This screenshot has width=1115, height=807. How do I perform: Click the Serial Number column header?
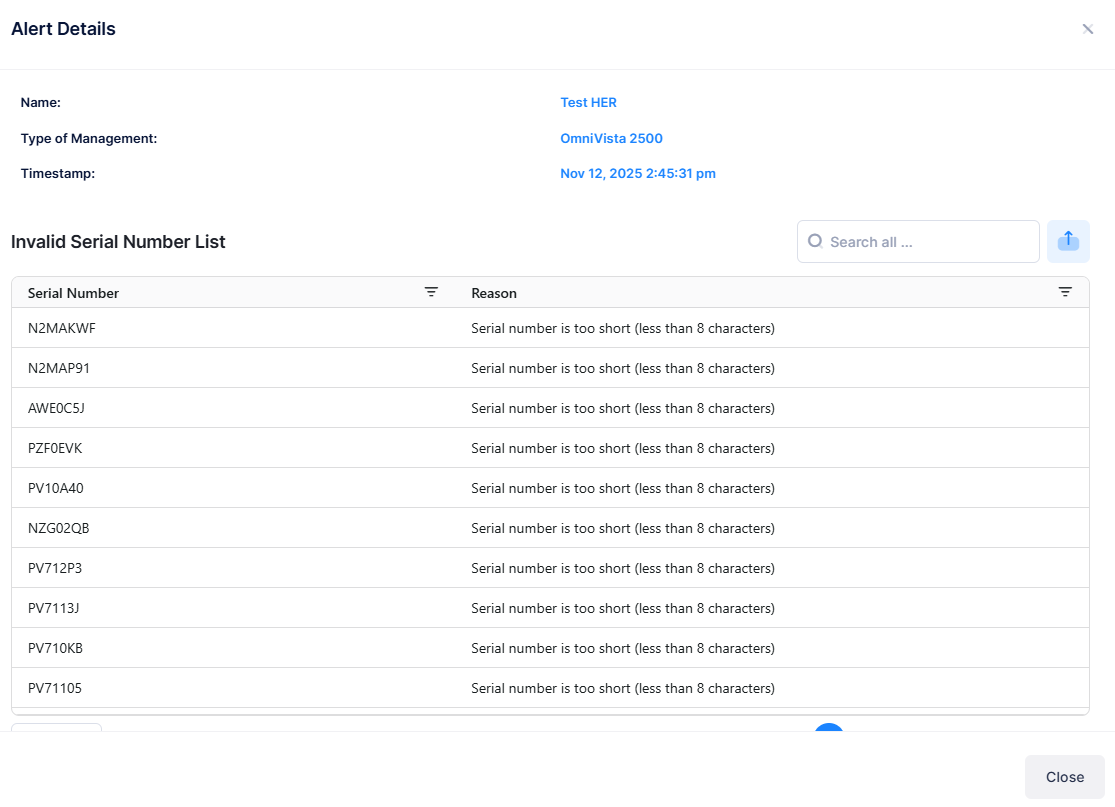pyautogui.click(x=73, y=293)
